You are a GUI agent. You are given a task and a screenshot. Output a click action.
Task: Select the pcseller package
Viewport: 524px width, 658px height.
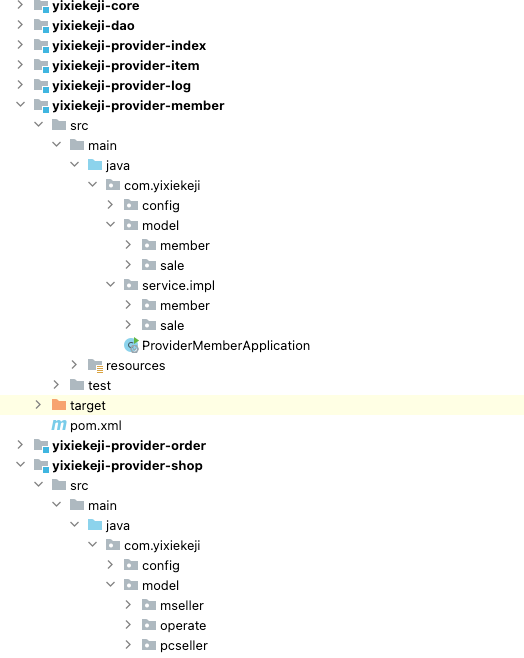pyautogui.click(x=184, y=645)
